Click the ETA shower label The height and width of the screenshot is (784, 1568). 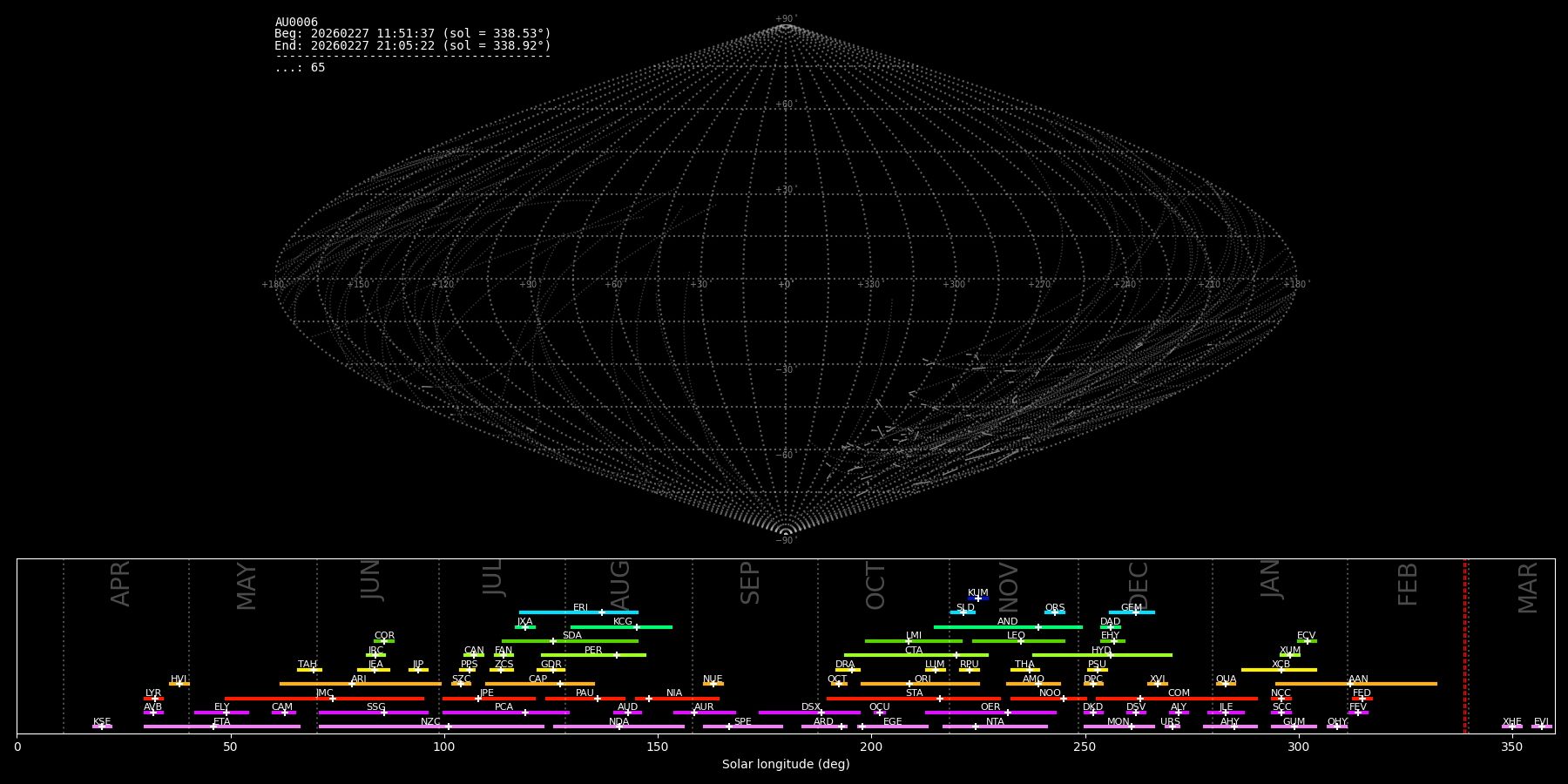click(x=222, y=722)
